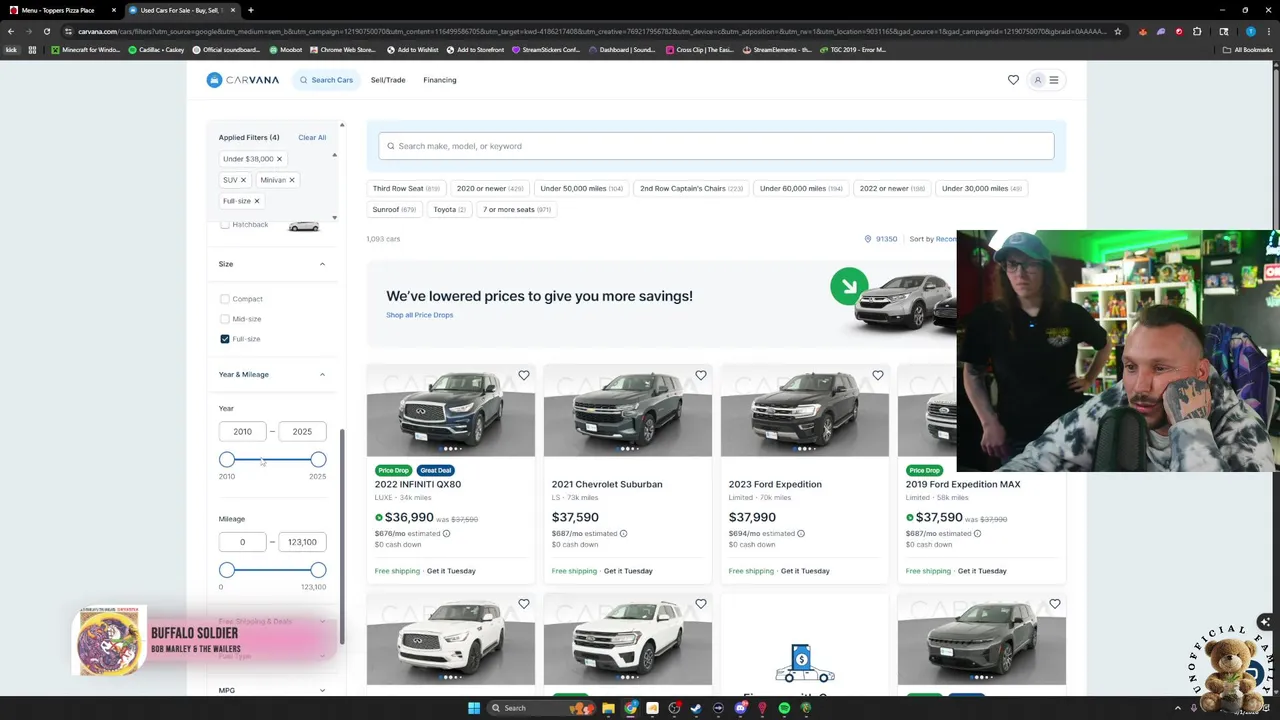Viewport: 1280px width, 720px height.
Task: Click the make, model, or keyword search field
Action: (716, 146)
